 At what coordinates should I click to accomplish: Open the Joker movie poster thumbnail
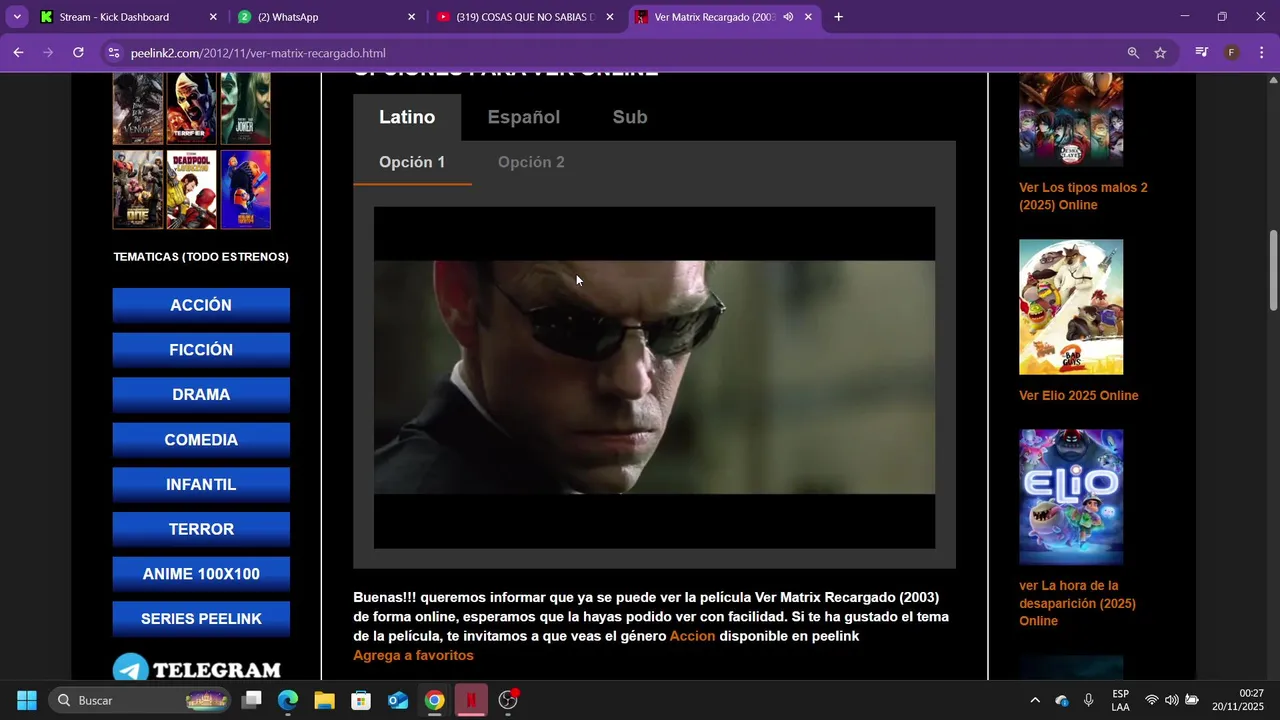tap(246, 109)
